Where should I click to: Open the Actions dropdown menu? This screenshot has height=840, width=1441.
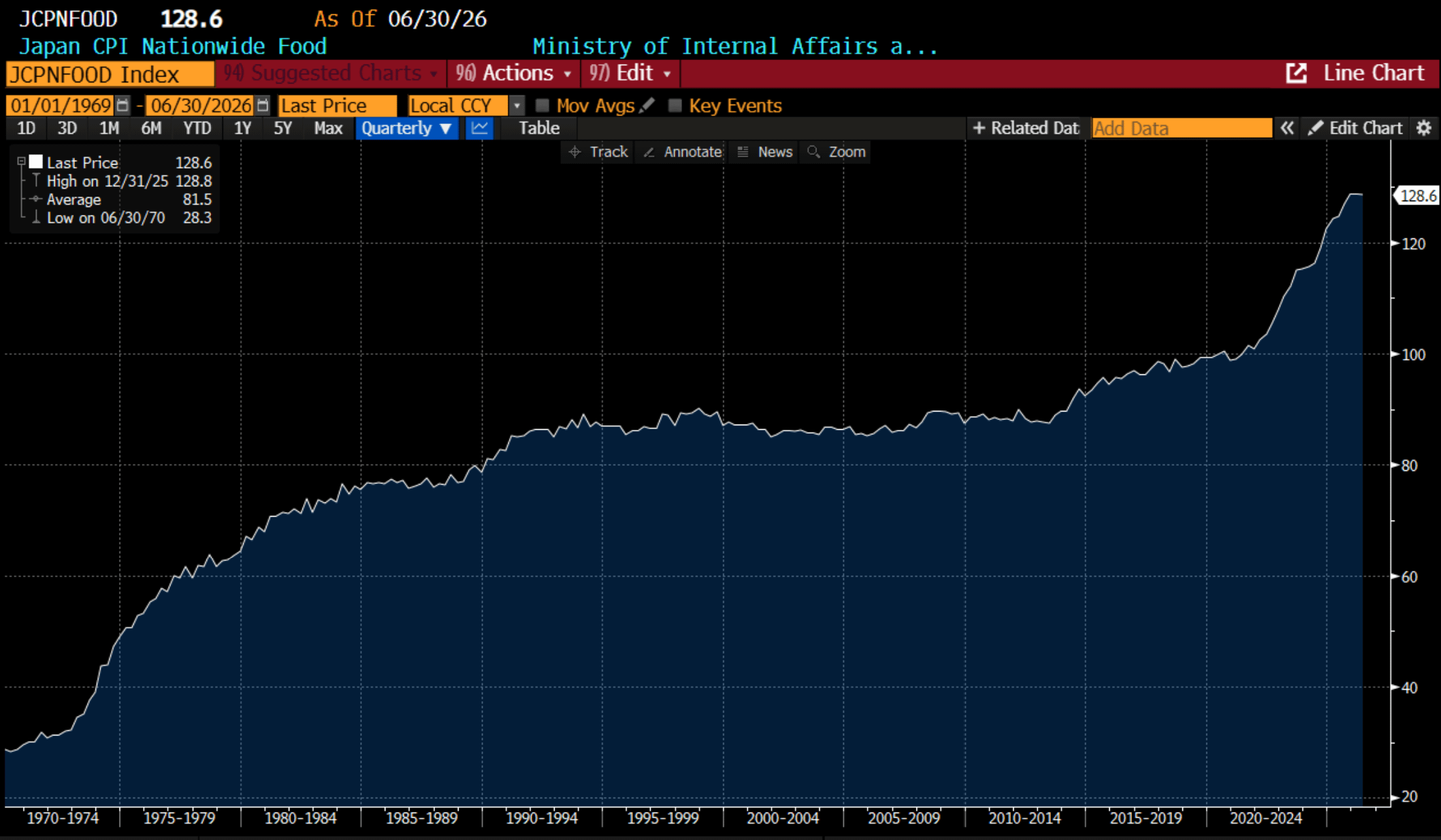[514, 73]
